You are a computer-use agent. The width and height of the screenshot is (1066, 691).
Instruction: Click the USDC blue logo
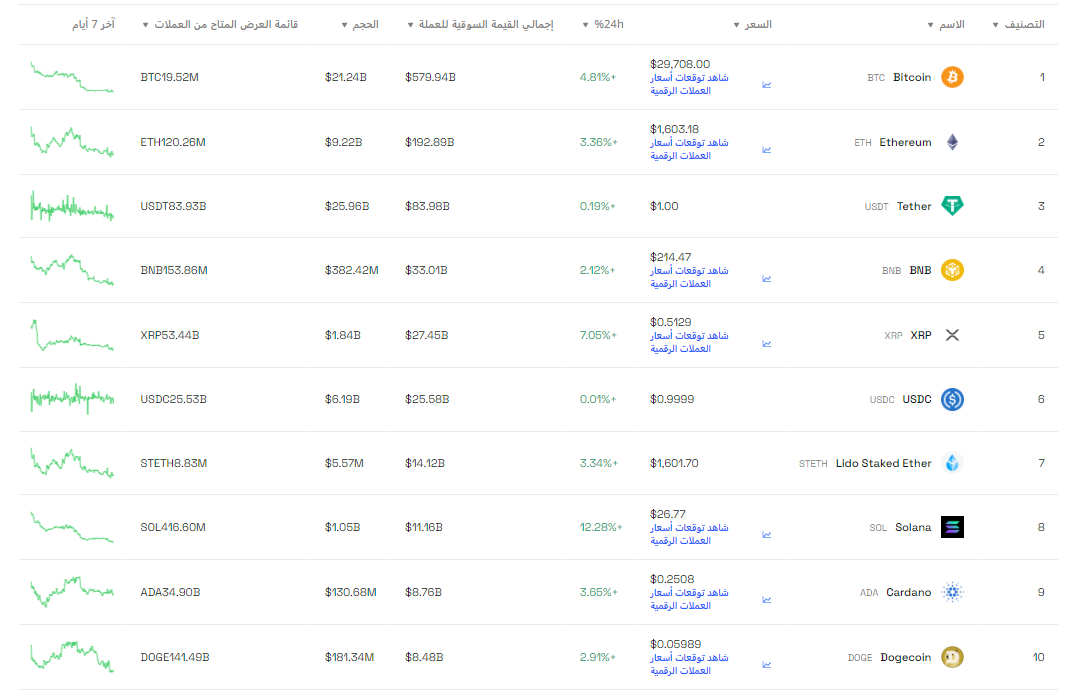(952, 399)
